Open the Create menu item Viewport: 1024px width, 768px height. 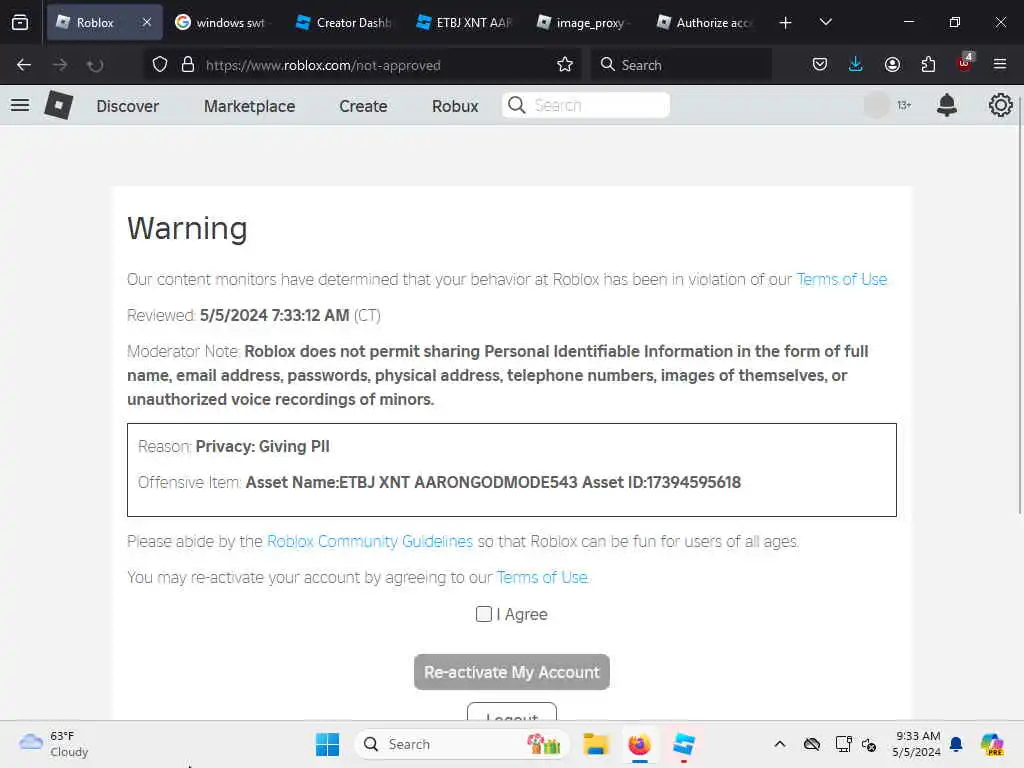363,106
